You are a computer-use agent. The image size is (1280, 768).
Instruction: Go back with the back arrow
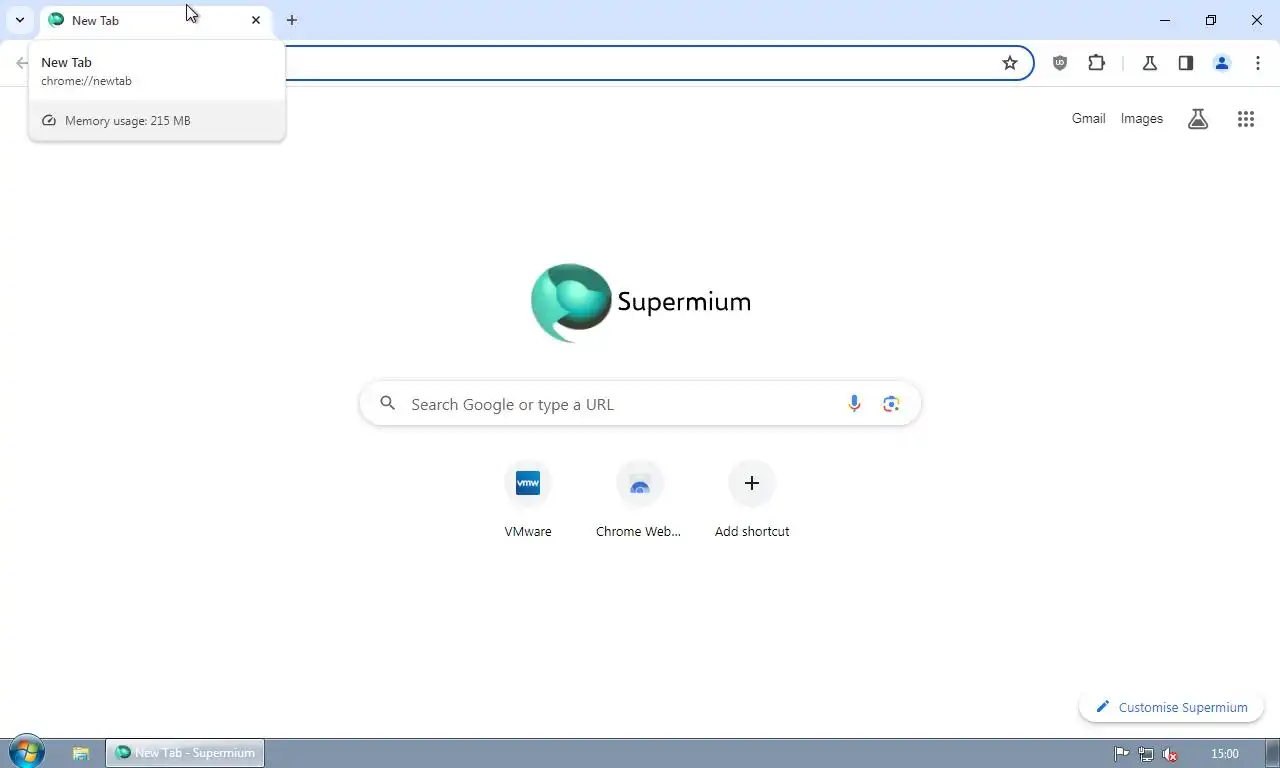point(22,63)
